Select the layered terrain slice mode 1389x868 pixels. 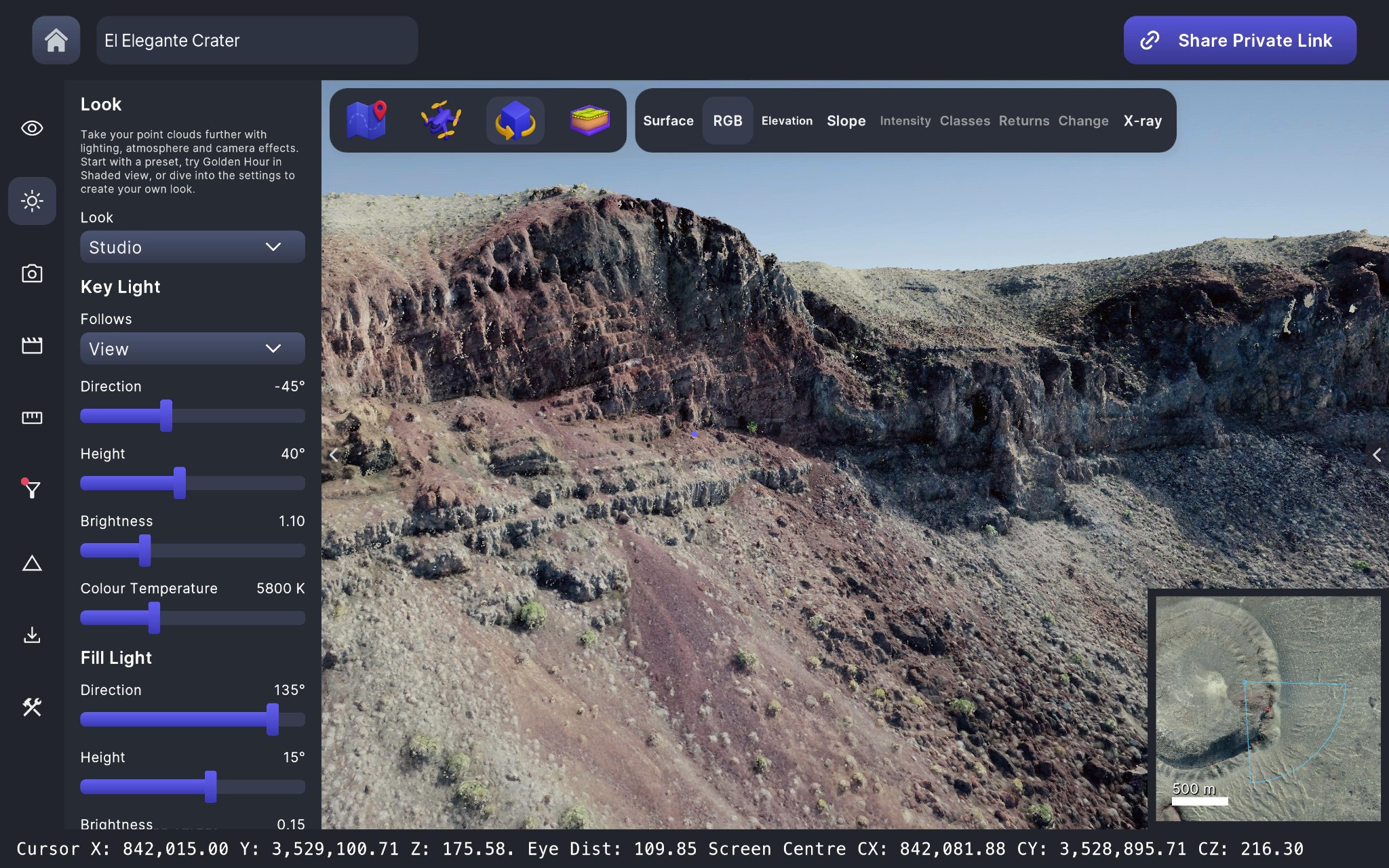pos(589,120)
